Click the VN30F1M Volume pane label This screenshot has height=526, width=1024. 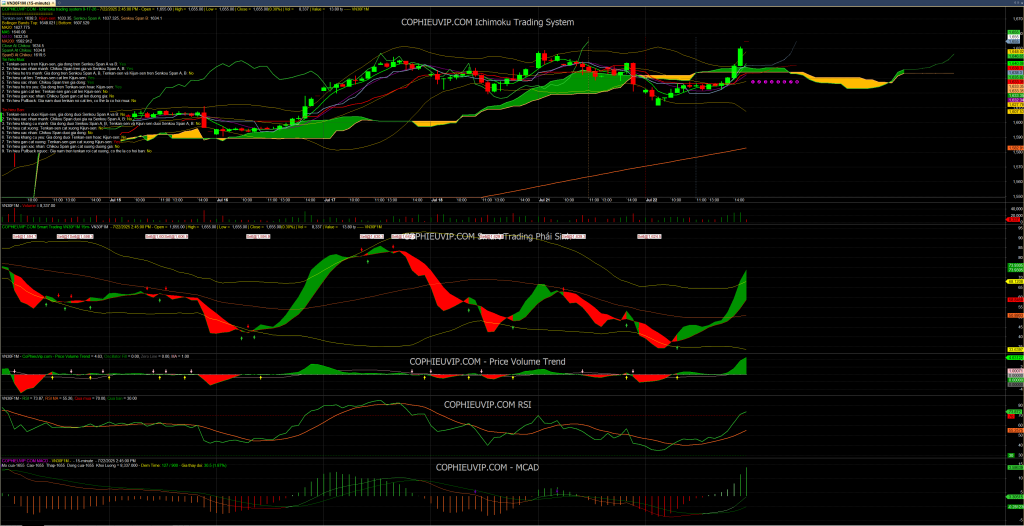click(27, 205)
